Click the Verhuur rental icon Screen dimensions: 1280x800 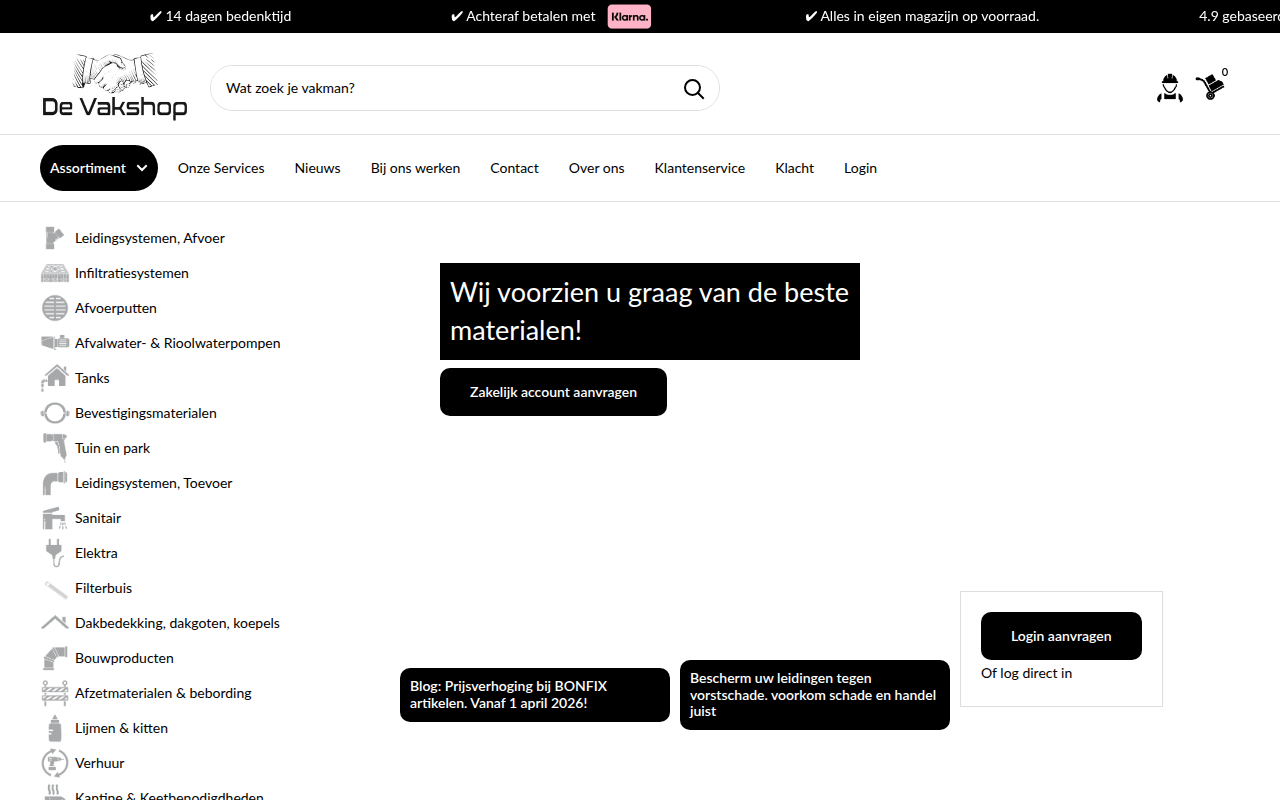(x=55, y=763)
